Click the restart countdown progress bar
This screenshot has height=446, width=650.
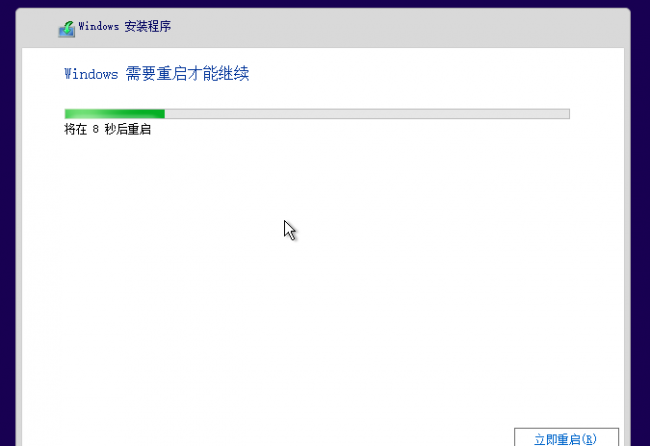pos(317,114)
